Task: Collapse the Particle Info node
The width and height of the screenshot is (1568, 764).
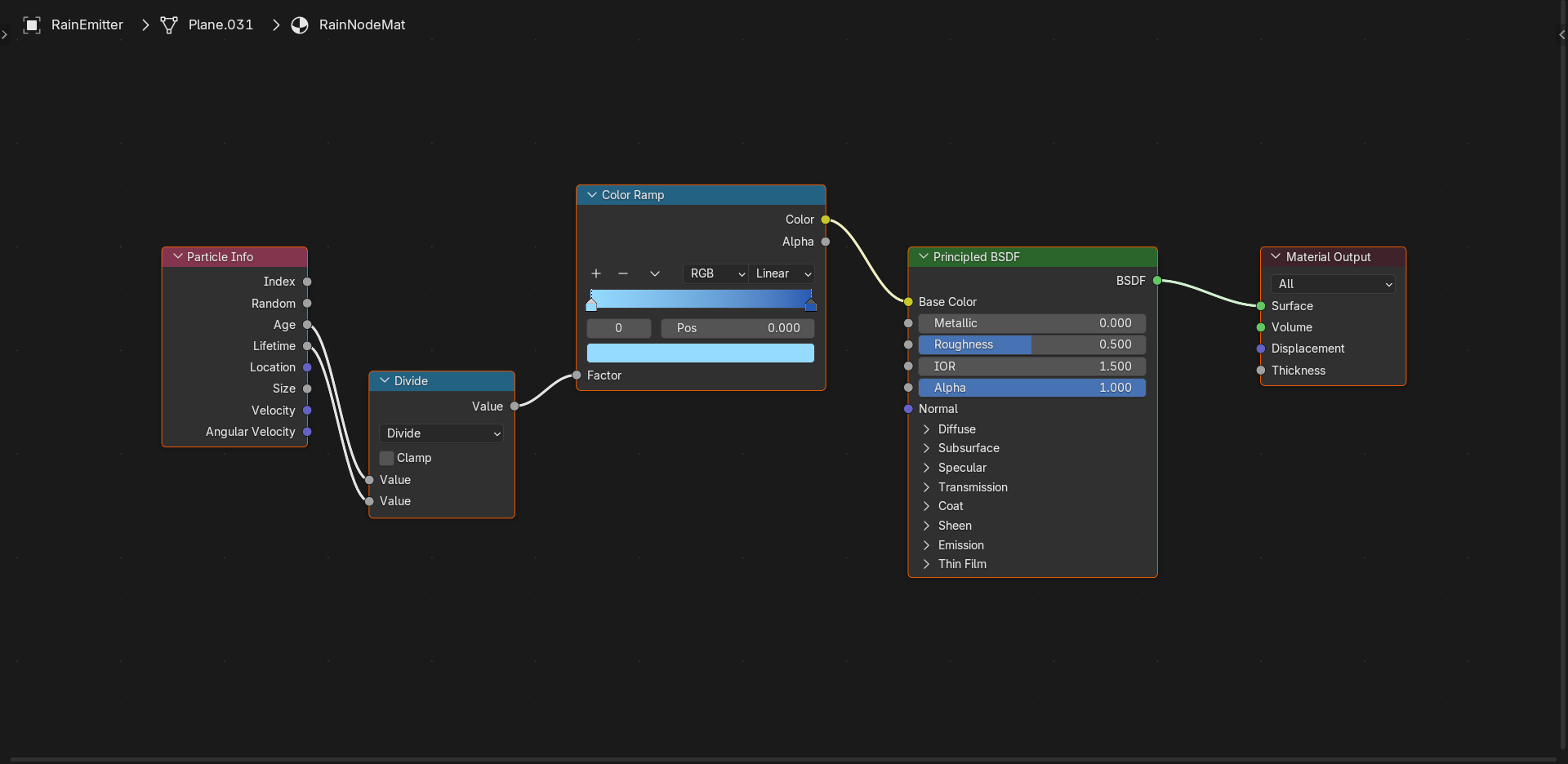Action: (x=177, y=256)
